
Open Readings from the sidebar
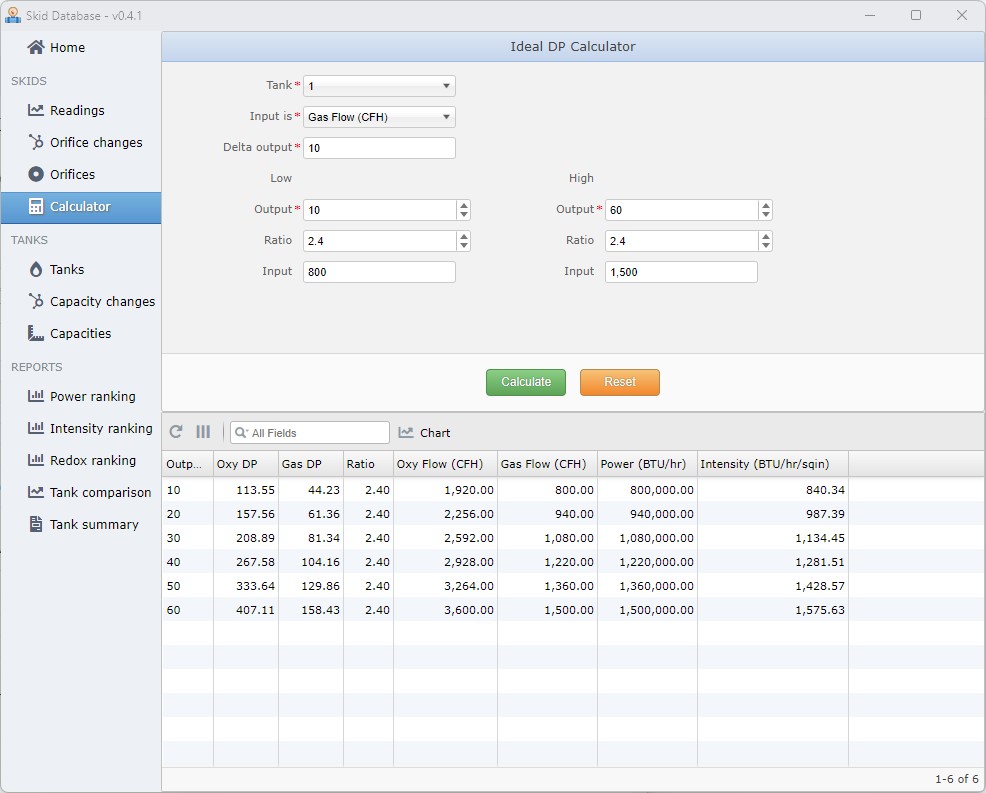coord(77,111)
